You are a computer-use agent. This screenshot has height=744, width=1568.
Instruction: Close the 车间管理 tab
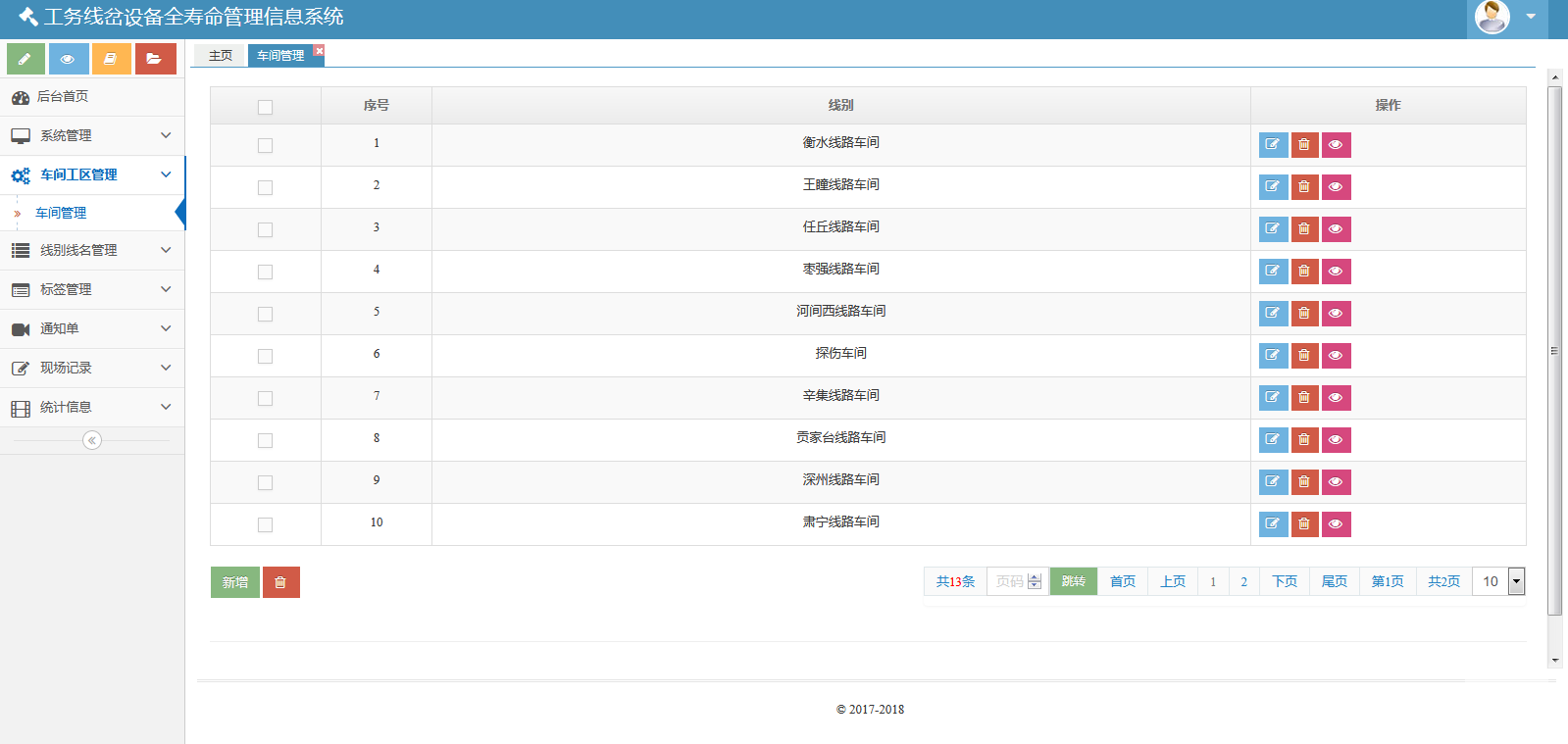click(320, 50)
